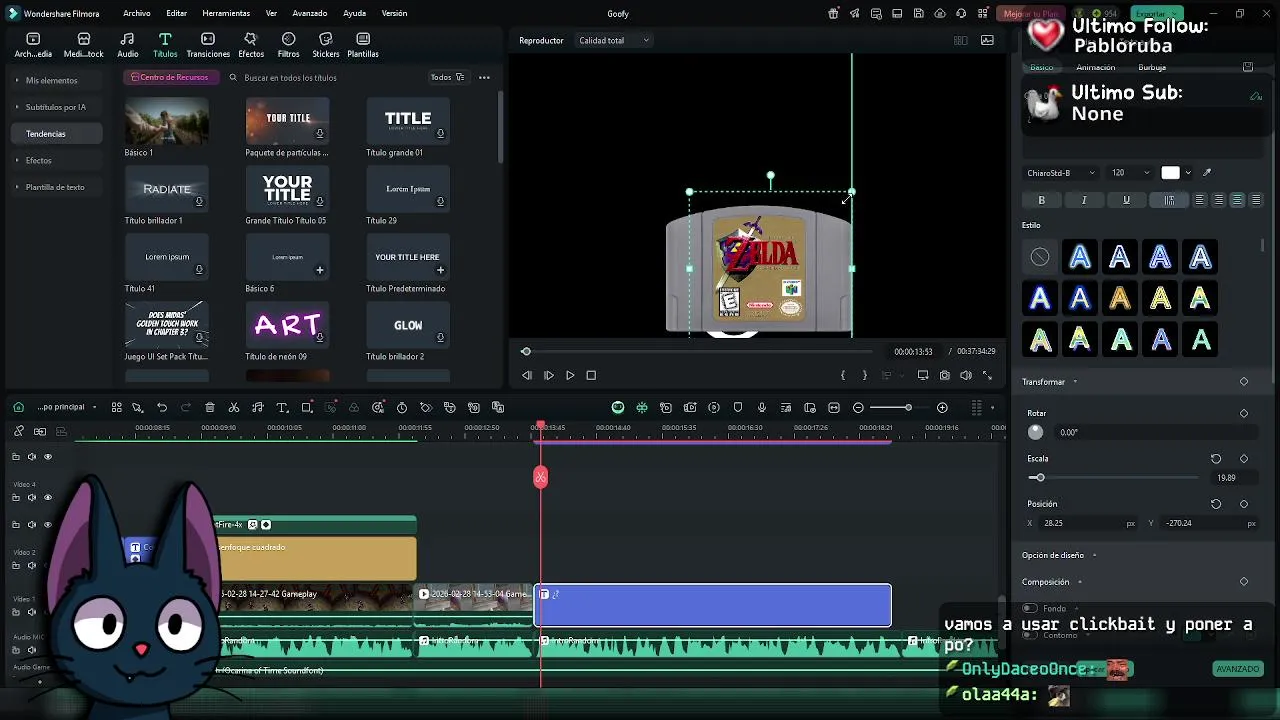Click the undo arrow in timeline toolbar

point(162,407)
